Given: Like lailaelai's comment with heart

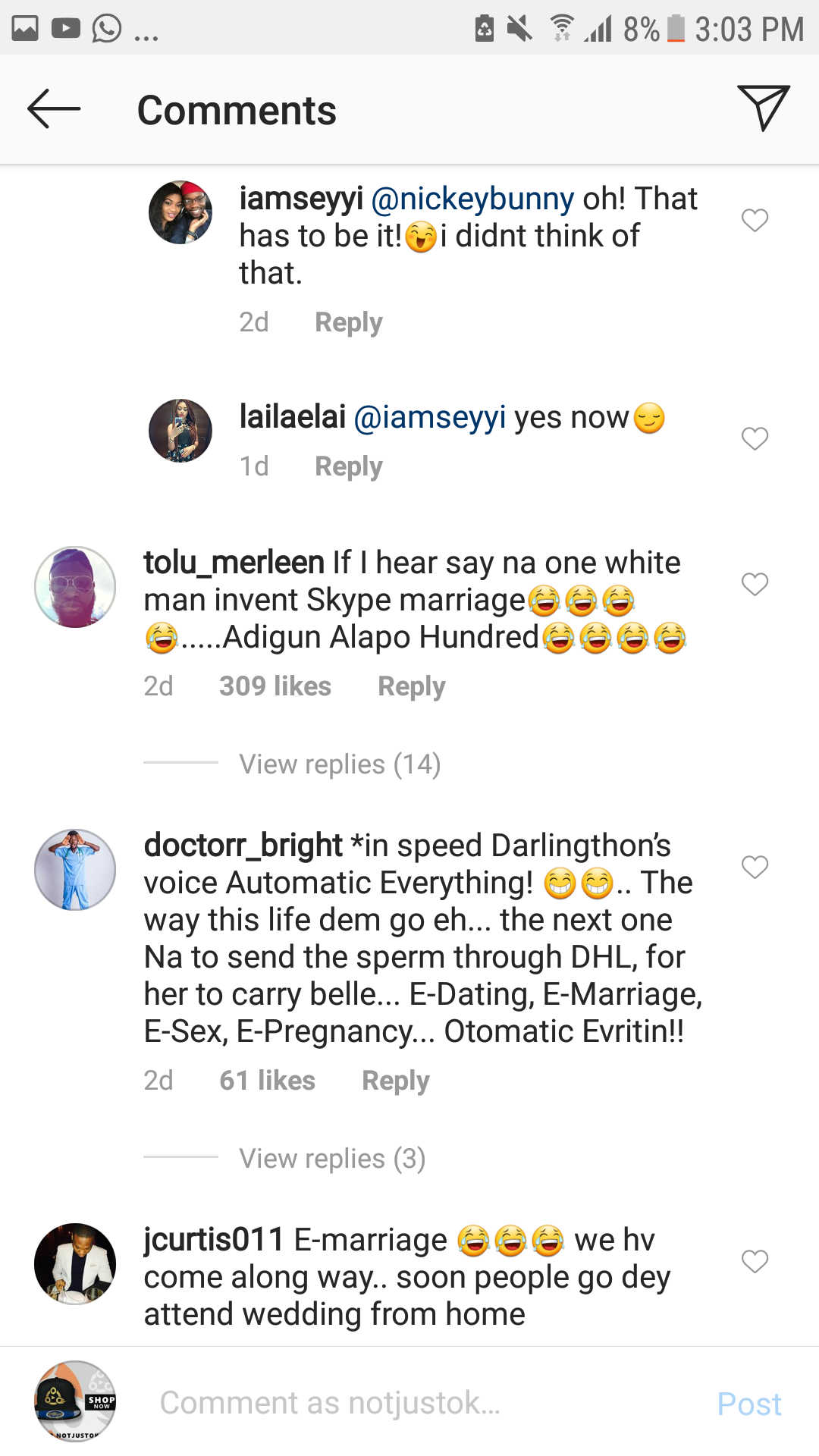Looking at the screenshot, I should point(755,438).
